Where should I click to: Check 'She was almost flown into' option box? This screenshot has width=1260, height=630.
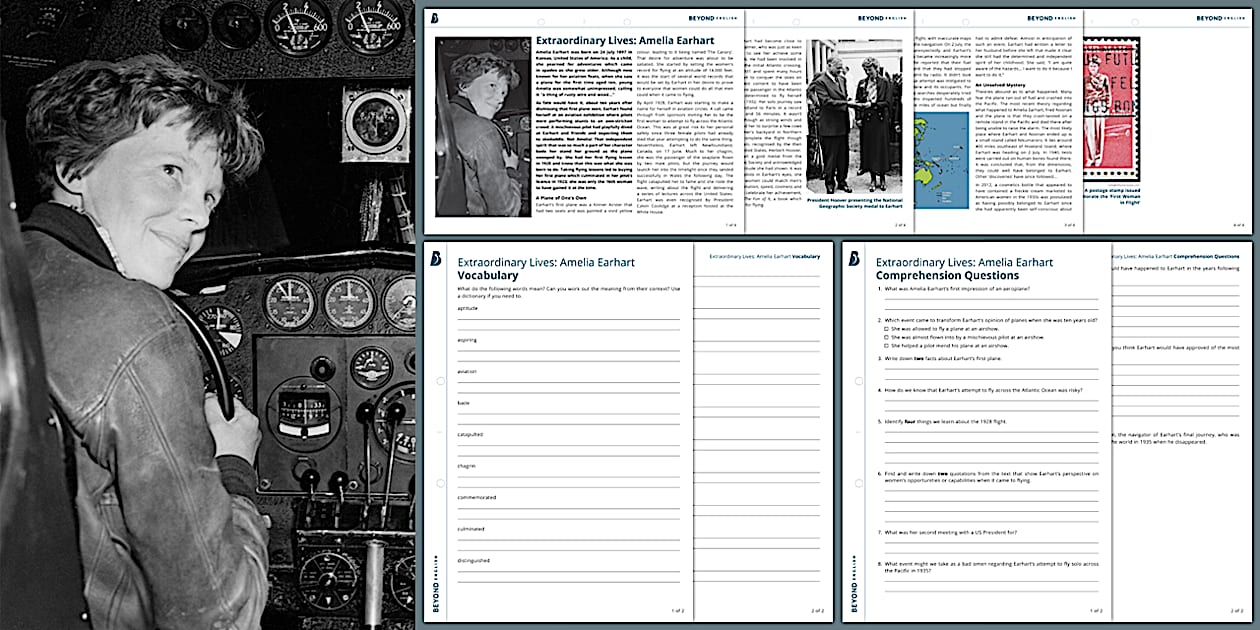[886, 336]
